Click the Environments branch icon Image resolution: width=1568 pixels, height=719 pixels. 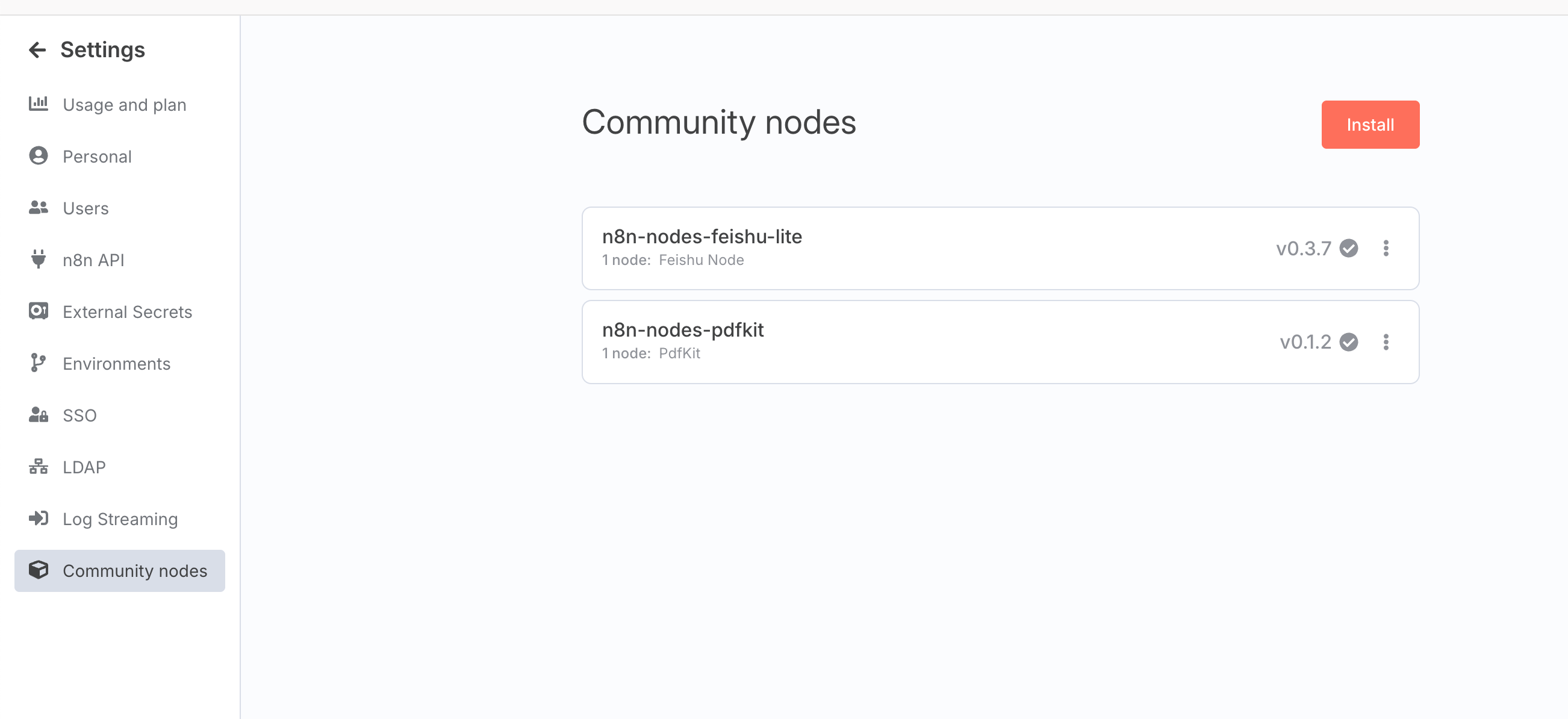[x=39, y=363]
